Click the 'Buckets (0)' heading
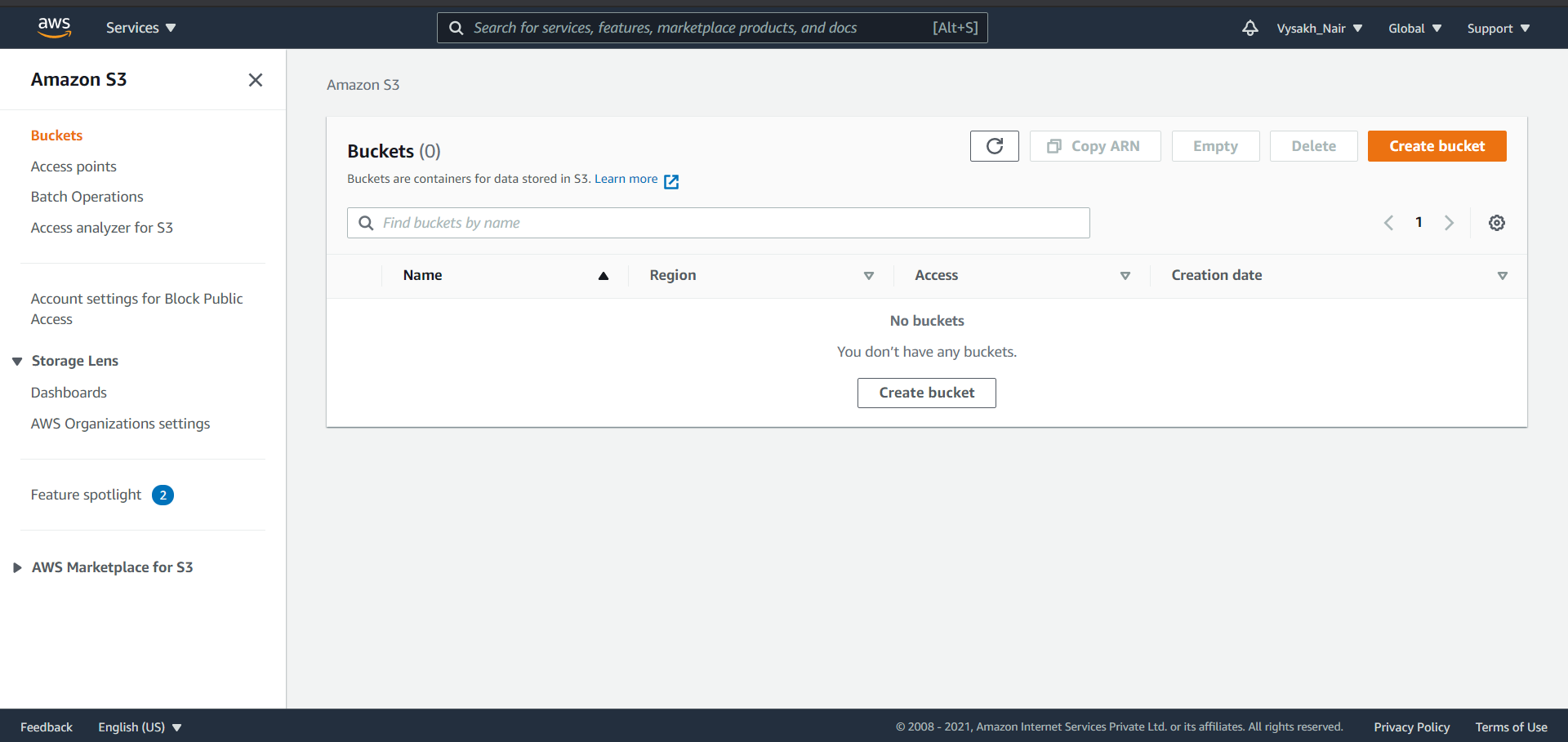The width and height of the screenshot is (1568, 742). pos(394,151)
